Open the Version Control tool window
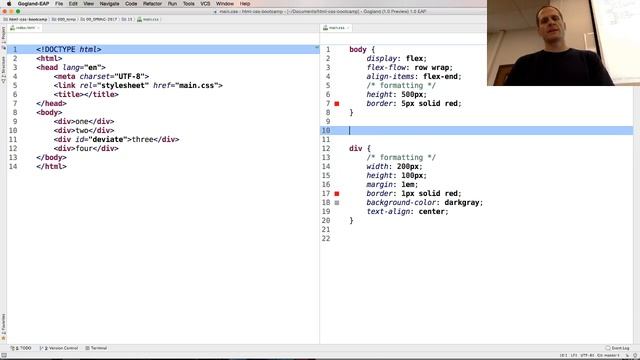Viewport: 640px width, 360px height. pos(59,348)
